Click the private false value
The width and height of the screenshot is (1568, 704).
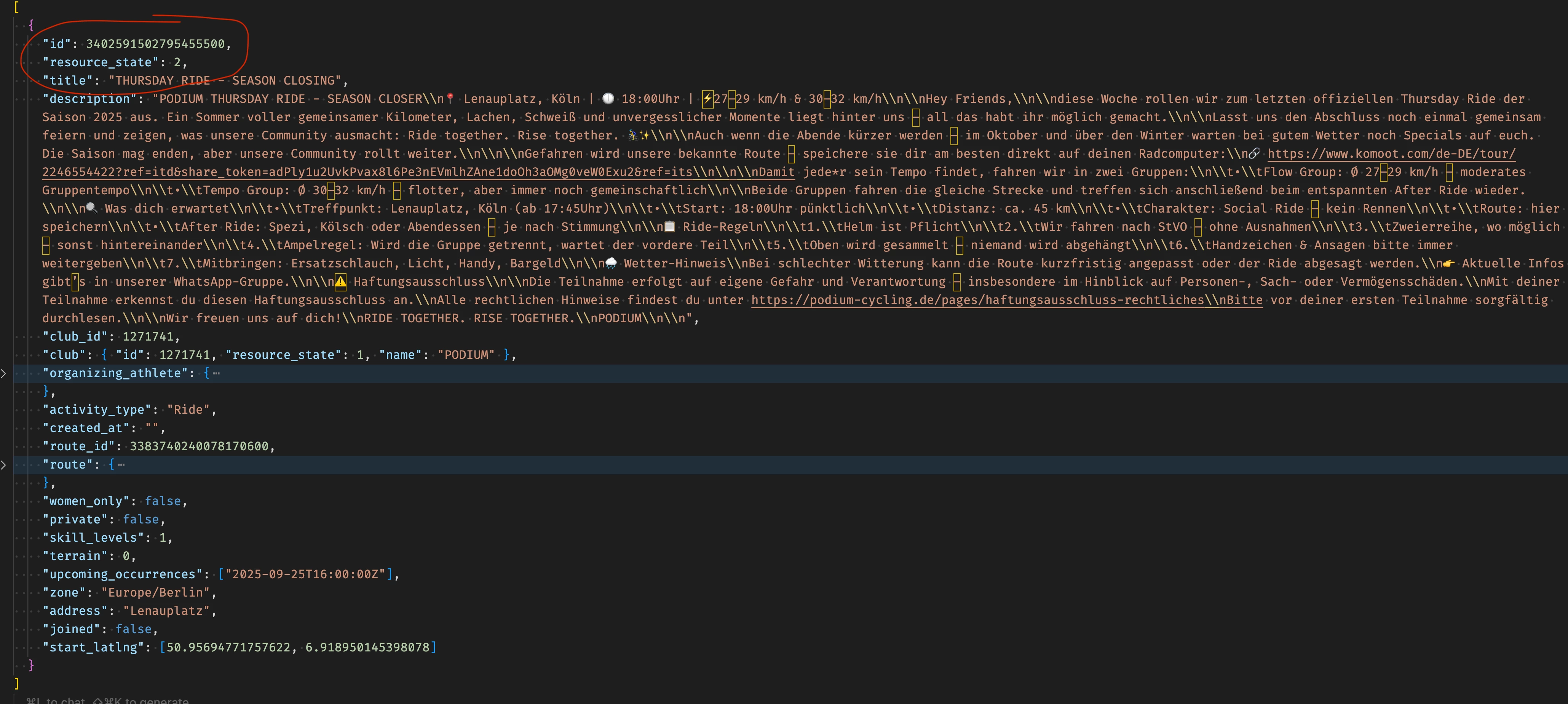[141, 520]
